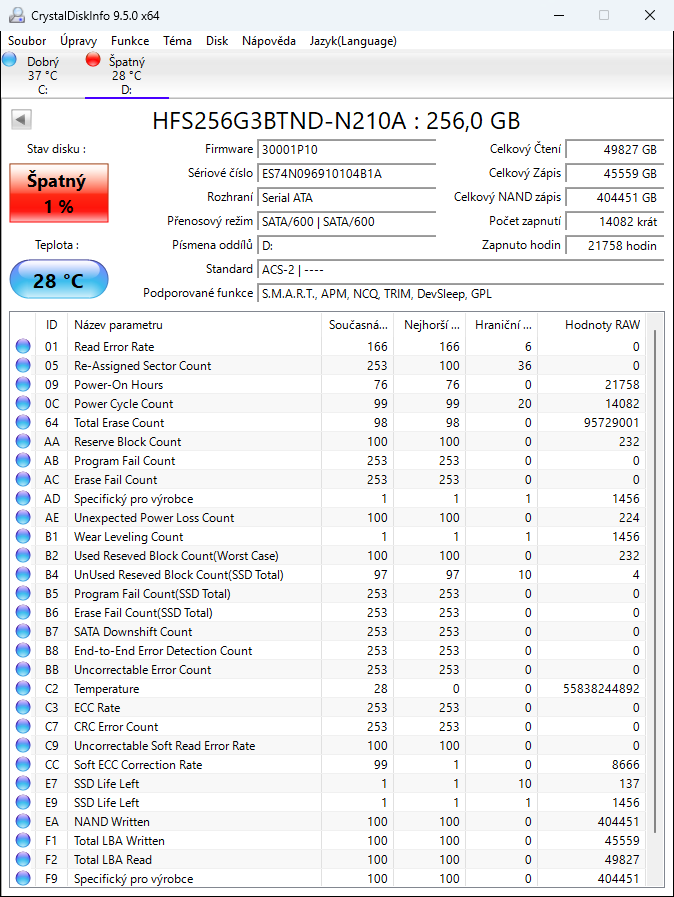Click the 28 °C temperature indicator
674x897 pixels.
coord(58,279)
